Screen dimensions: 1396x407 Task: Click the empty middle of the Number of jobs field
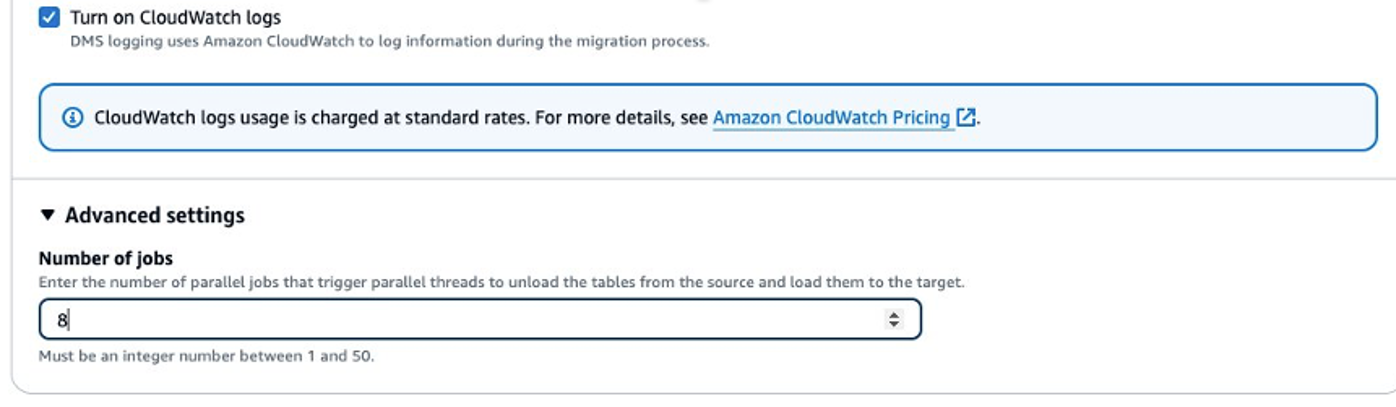click(480, 320)
